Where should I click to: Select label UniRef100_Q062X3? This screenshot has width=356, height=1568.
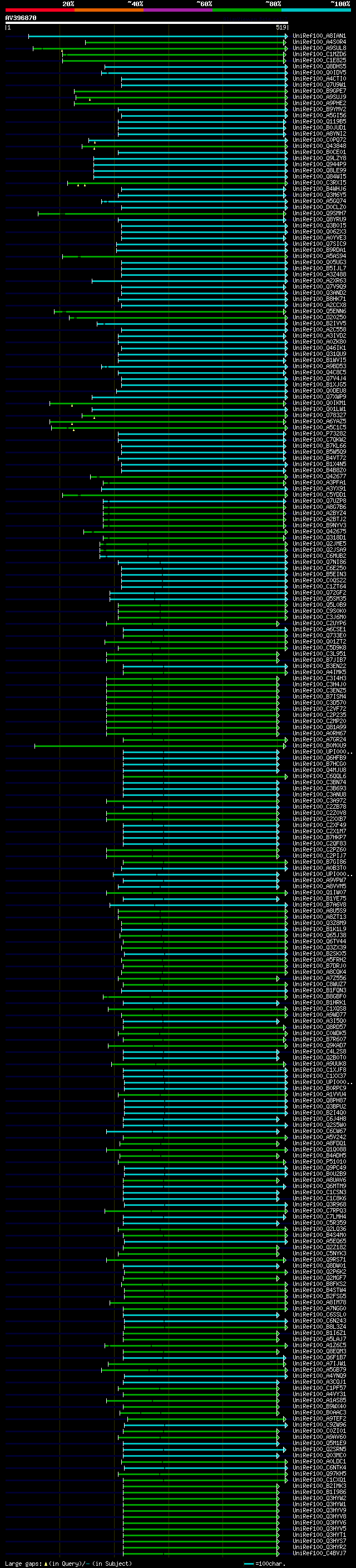point(319,232)
